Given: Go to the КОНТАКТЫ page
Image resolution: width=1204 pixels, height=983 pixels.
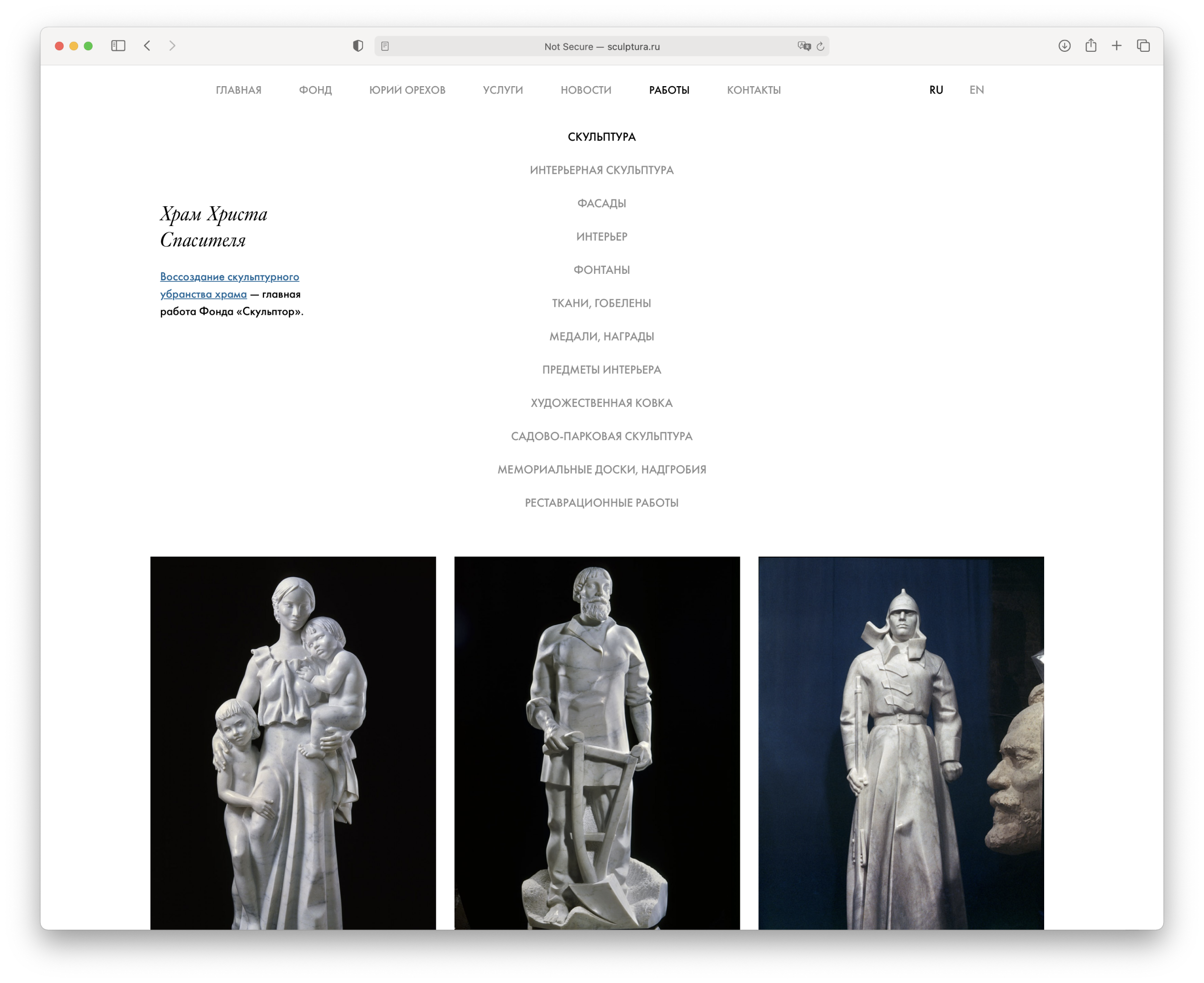Looking at the screenshot, I should point(753,90).
